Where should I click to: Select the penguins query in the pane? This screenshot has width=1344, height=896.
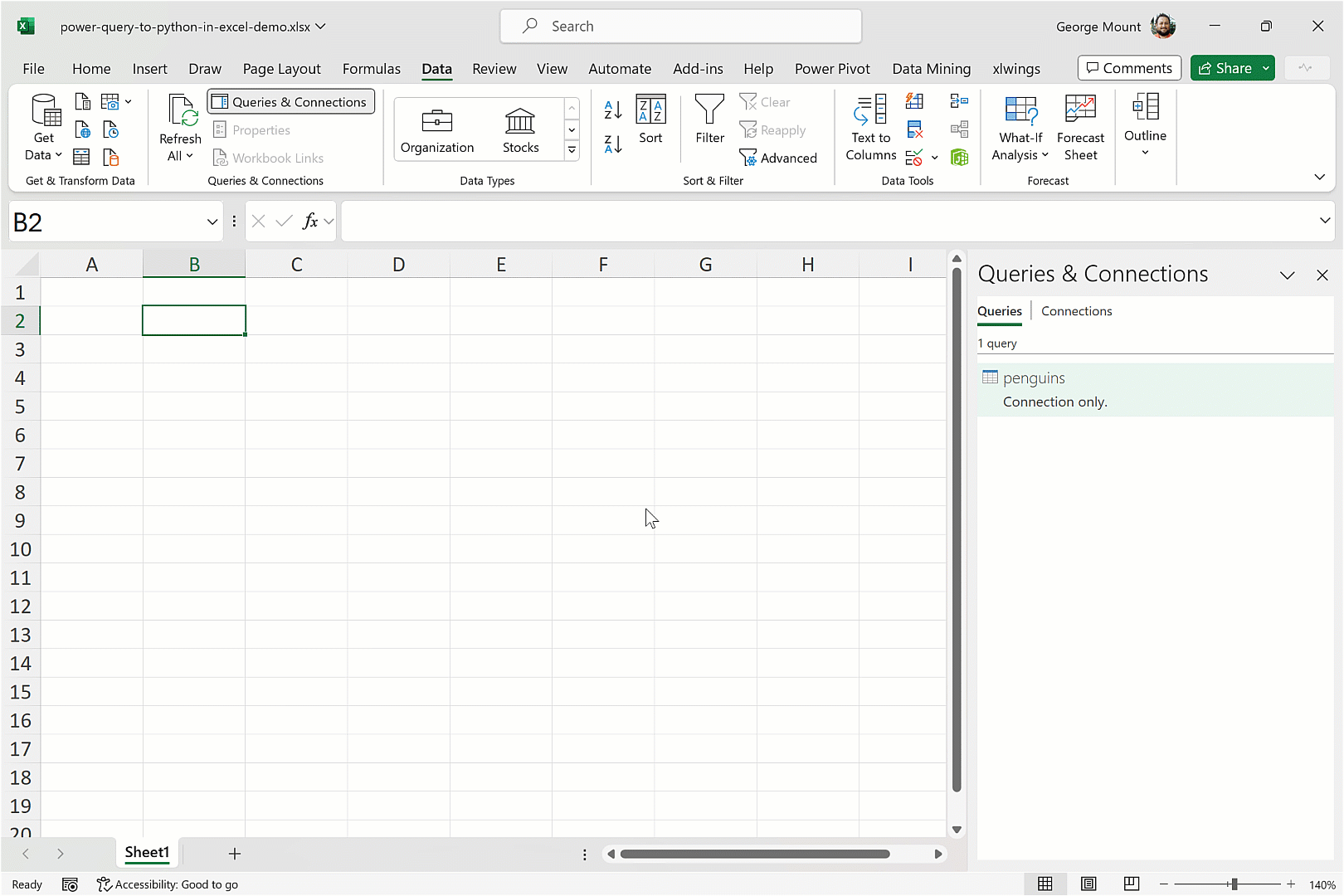[x=1034, y=378]
